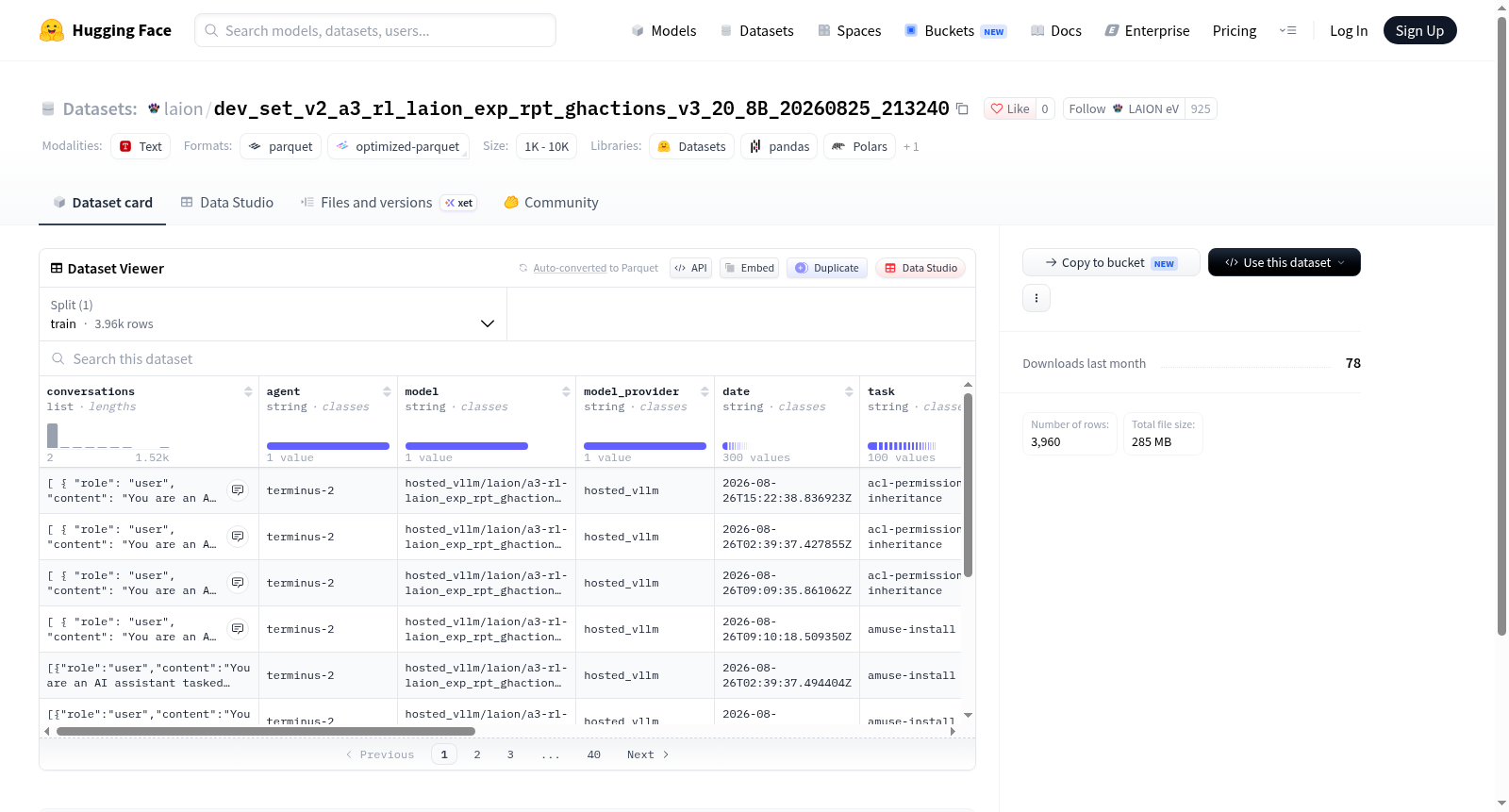
Task: Click the LAION organization avatar icon near the title
Action: [x=154, y=108]
